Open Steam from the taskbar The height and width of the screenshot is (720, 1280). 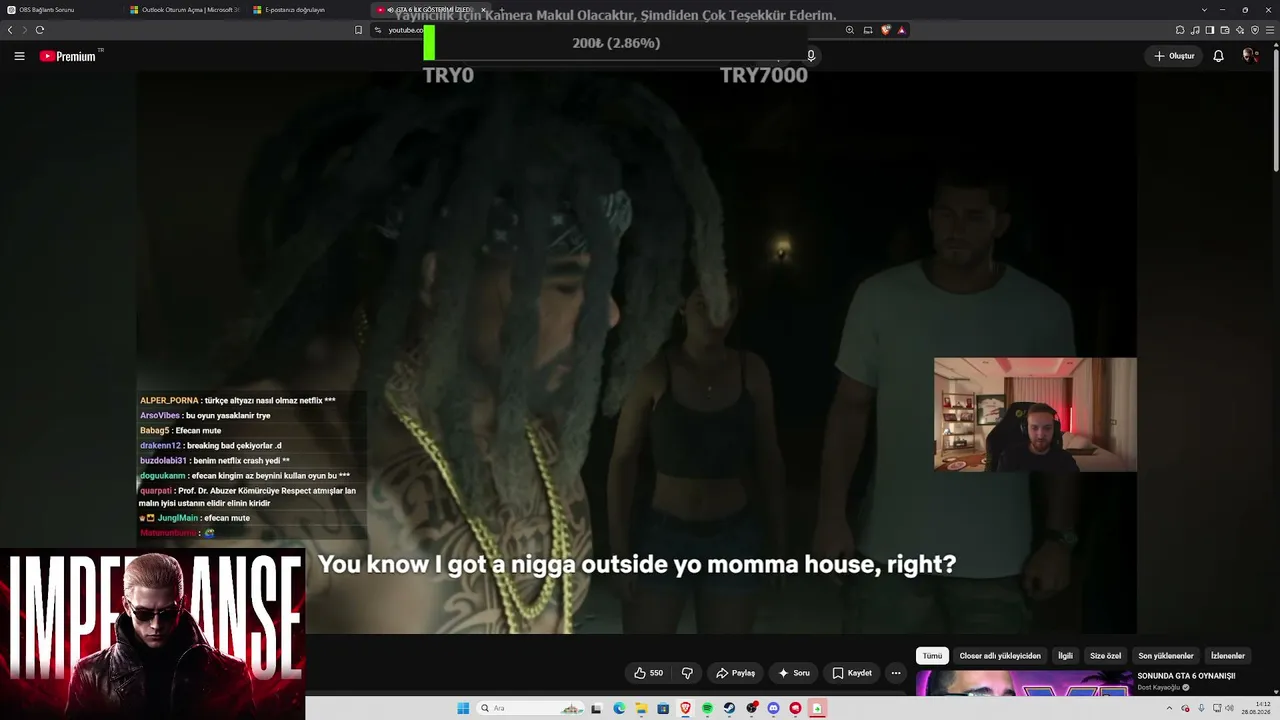coord(729,708)
